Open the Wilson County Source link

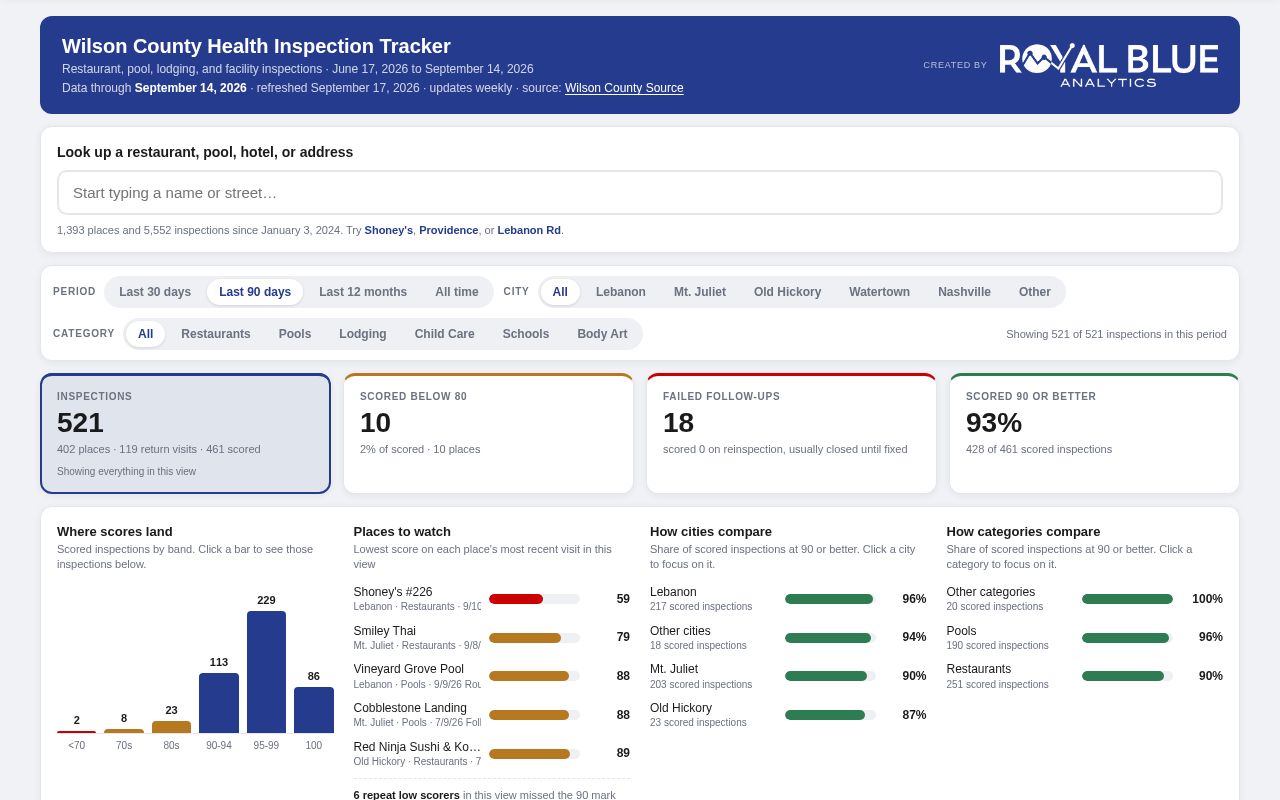click(x=624, y=88)
